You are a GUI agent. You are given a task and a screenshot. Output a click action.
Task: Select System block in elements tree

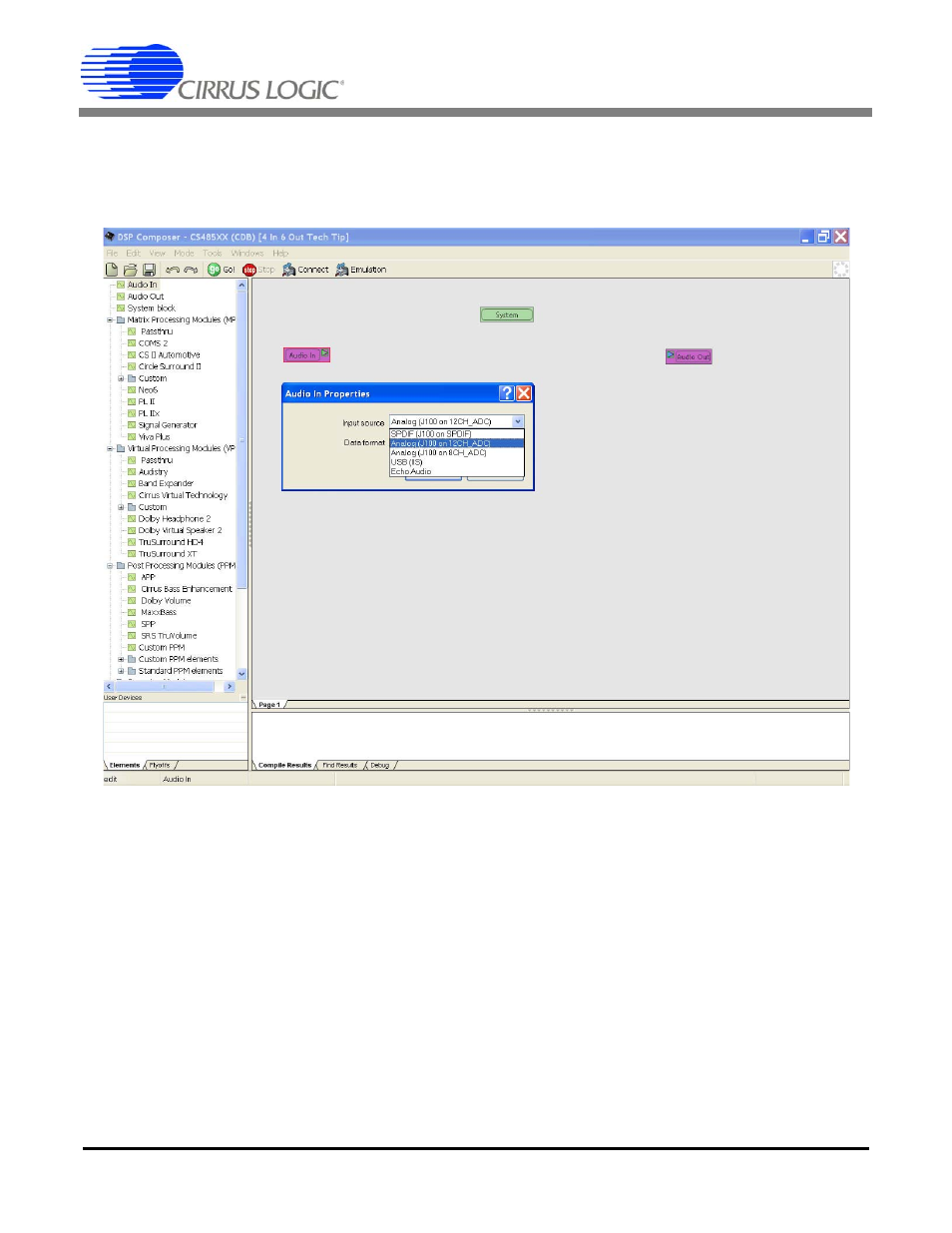[x=152, y=308]
